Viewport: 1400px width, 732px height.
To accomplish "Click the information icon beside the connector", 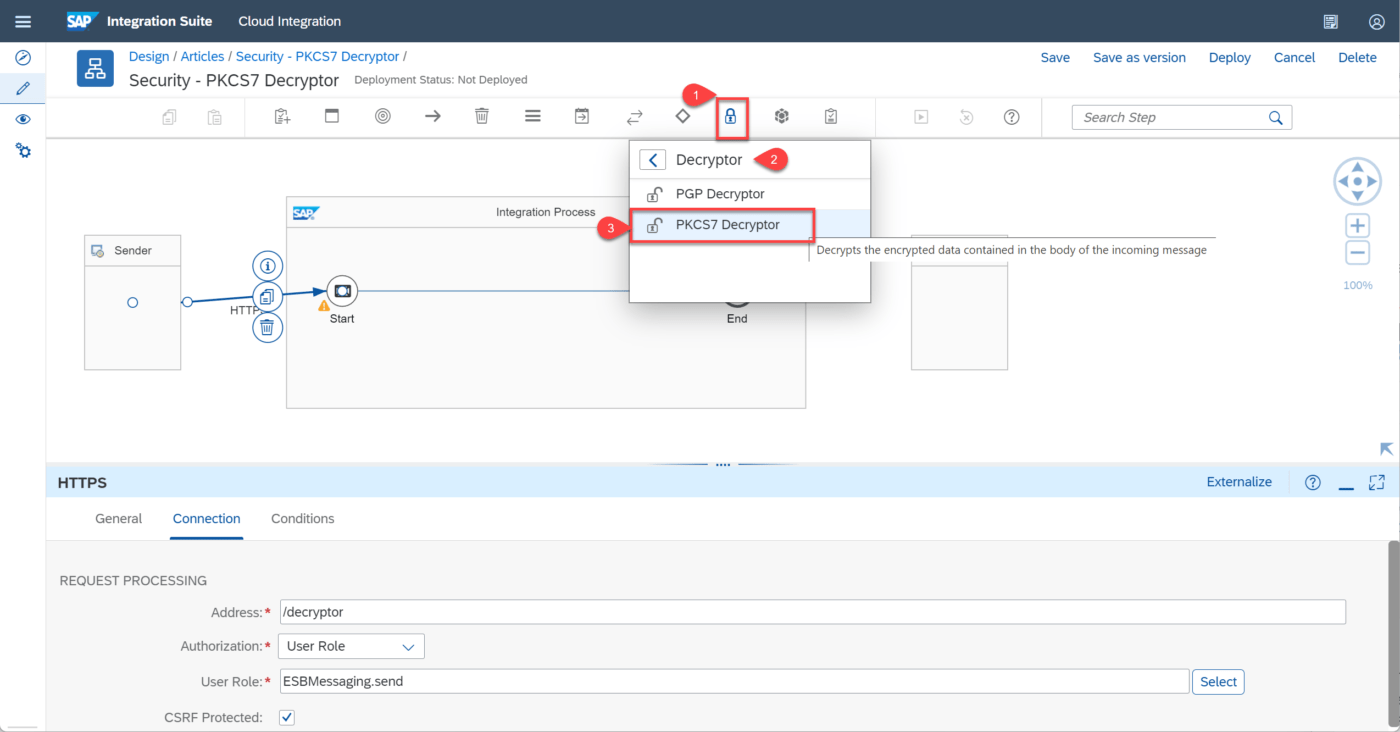I will (267, 266).
